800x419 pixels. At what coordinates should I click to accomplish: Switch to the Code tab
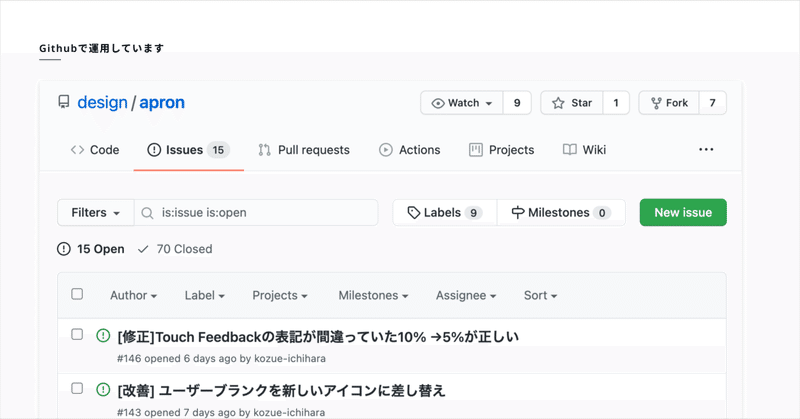tap(95, 150)
